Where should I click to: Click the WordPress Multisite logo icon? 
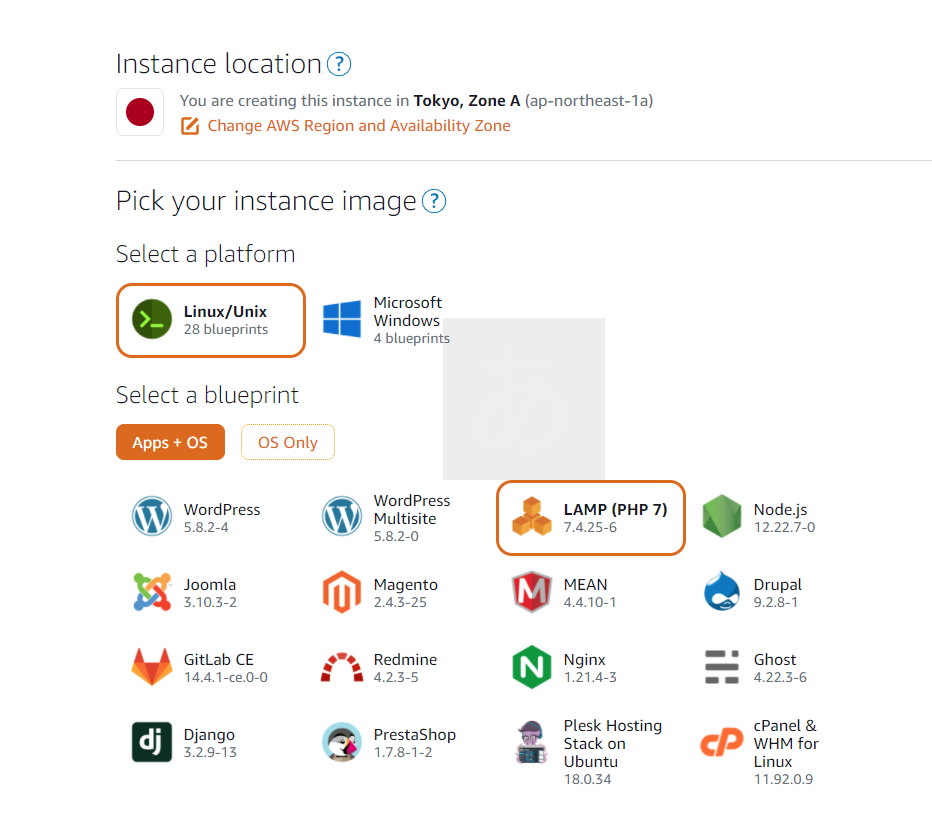tap(342, 516)
